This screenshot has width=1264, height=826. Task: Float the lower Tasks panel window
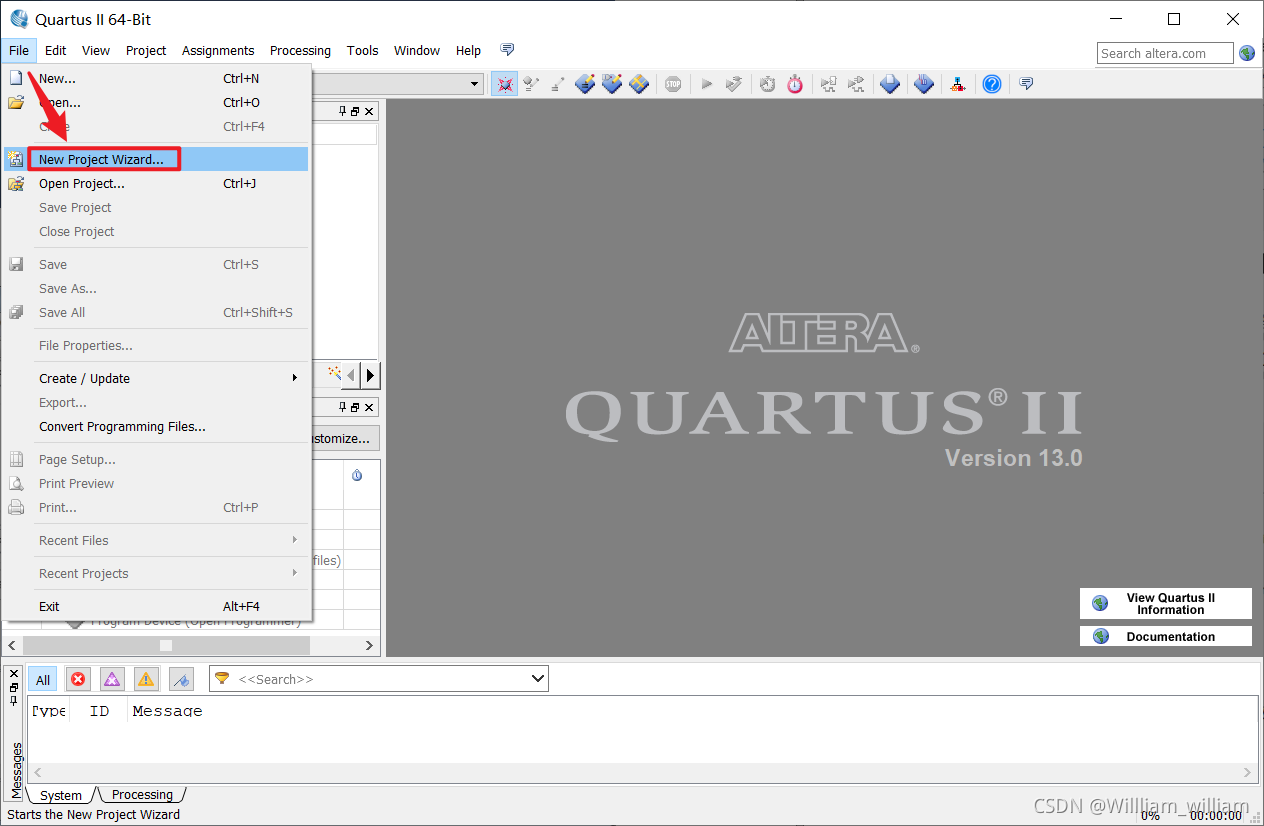355,407
